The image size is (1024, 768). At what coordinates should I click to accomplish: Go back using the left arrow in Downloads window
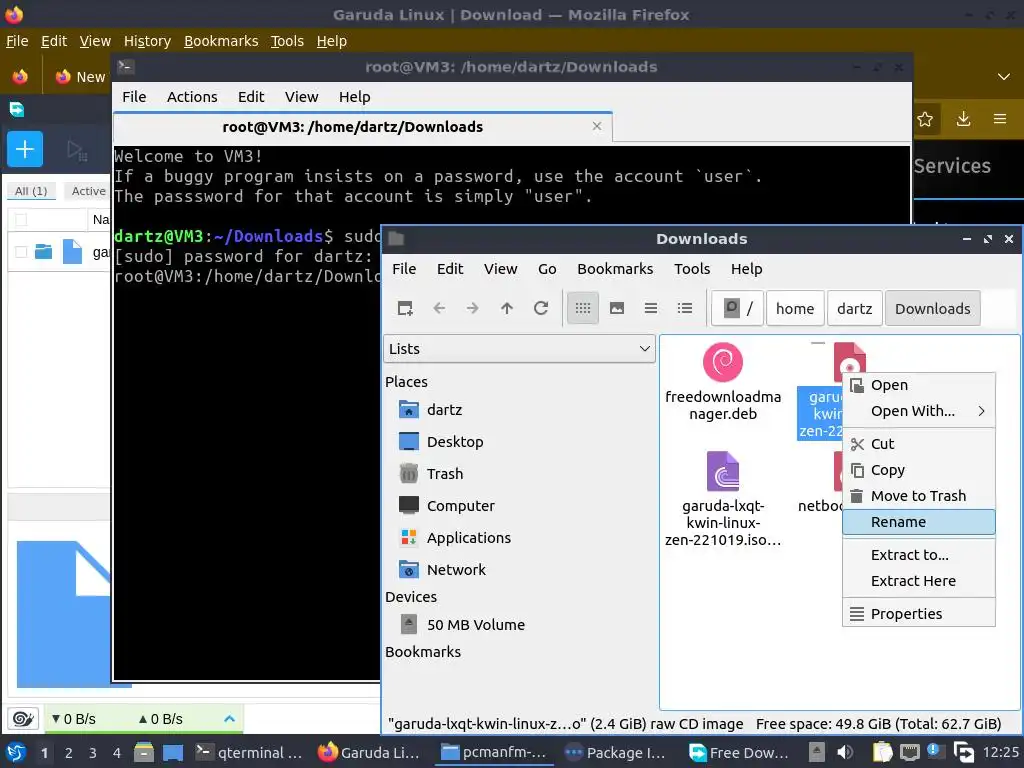(439, 308)
